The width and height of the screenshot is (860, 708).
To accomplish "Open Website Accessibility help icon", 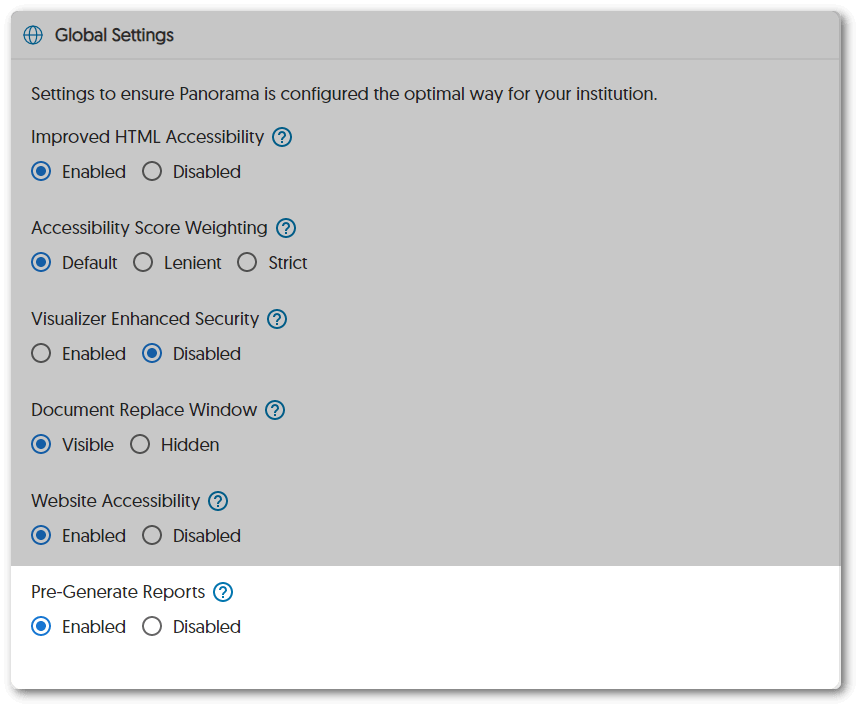I will pyautogui.click(x=218, y=501).
